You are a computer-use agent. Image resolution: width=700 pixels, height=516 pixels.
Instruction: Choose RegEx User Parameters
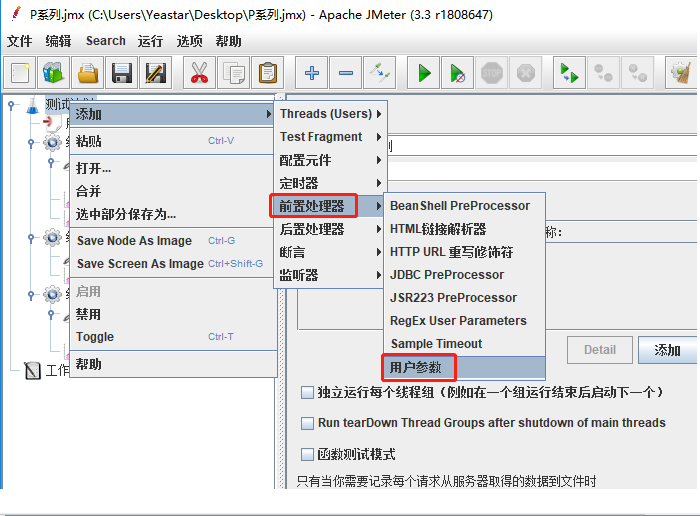point(465,321)
